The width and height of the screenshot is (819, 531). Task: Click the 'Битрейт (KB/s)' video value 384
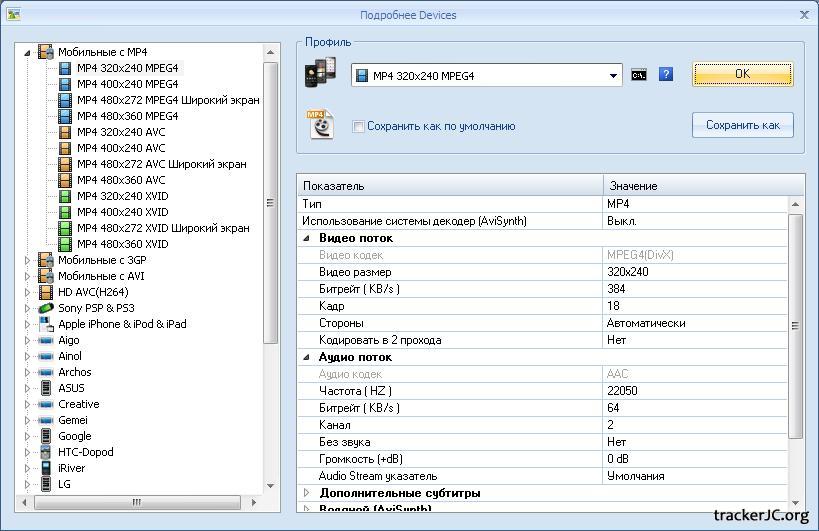click(x=617, y=289)
